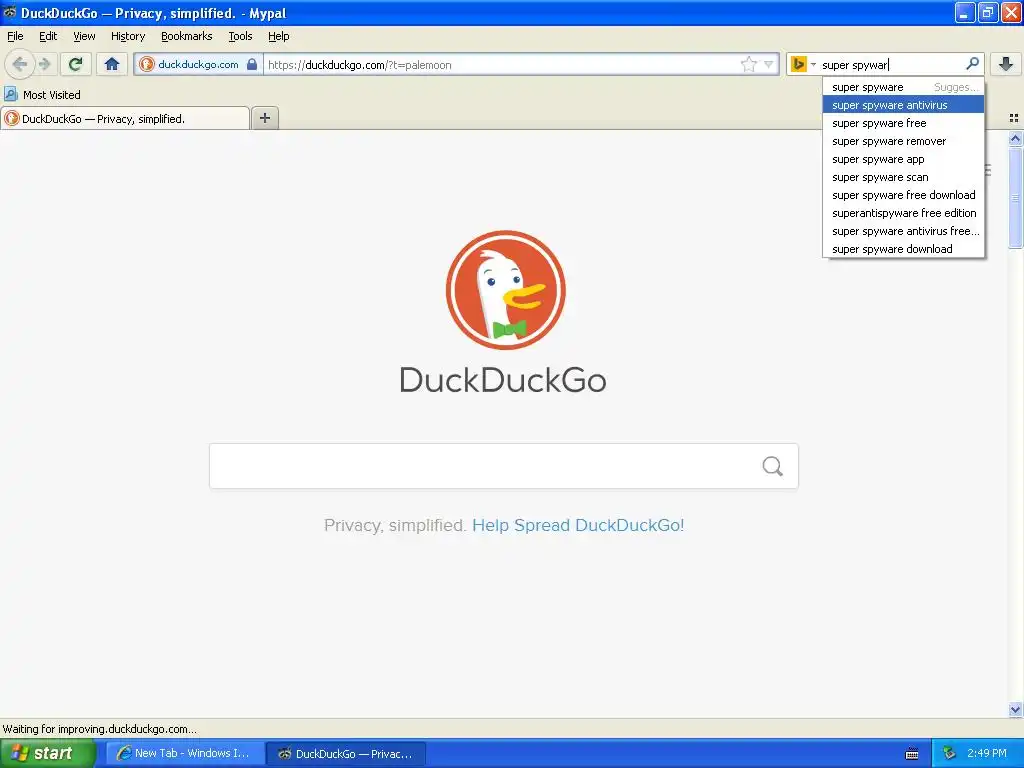Select suggestion 'super spyware free download'

(x=903, y=195)
